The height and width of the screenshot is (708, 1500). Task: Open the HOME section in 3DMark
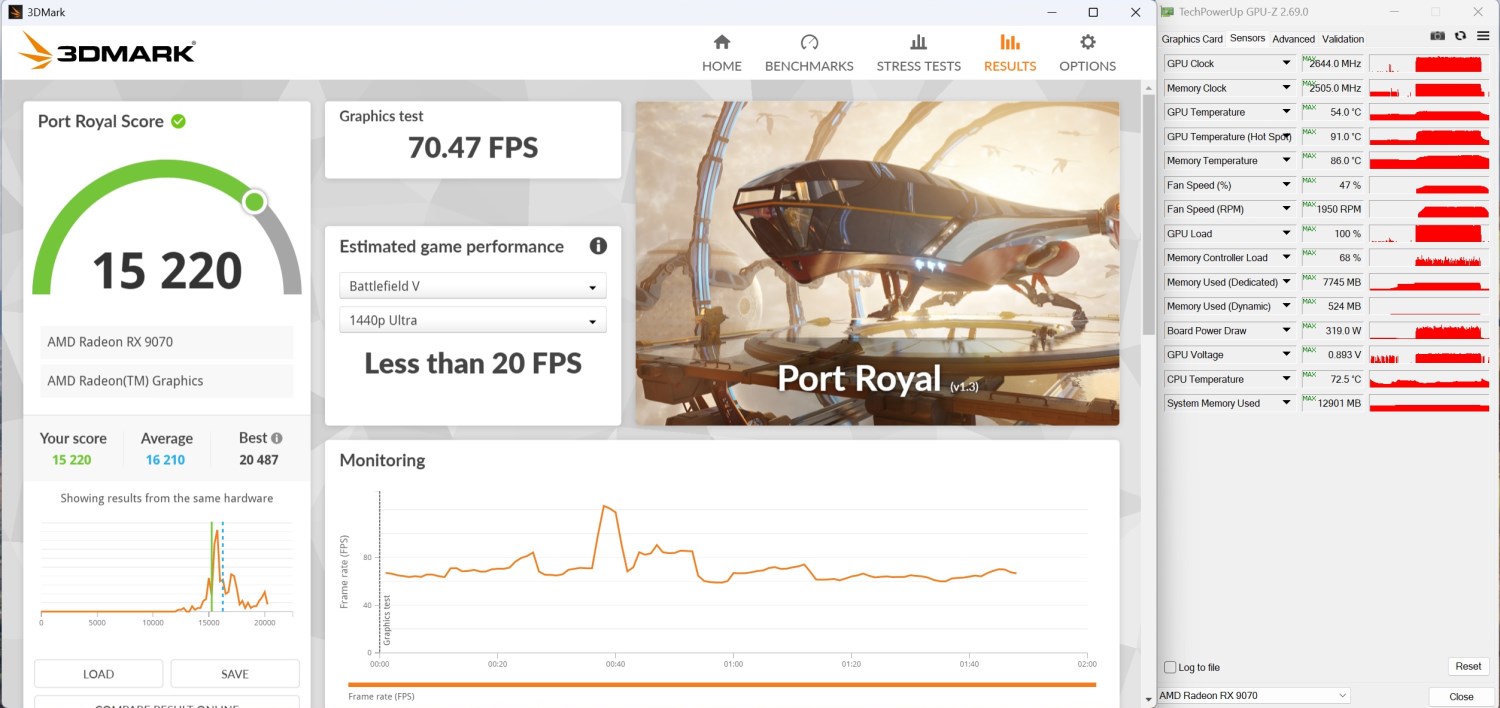(721, 54)
